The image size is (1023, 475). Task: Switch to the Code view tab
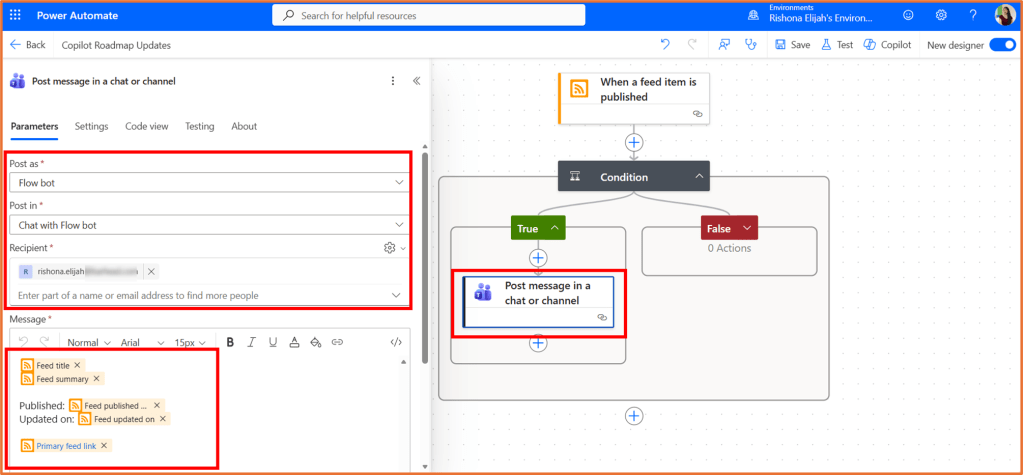click(x=147, y=126)
